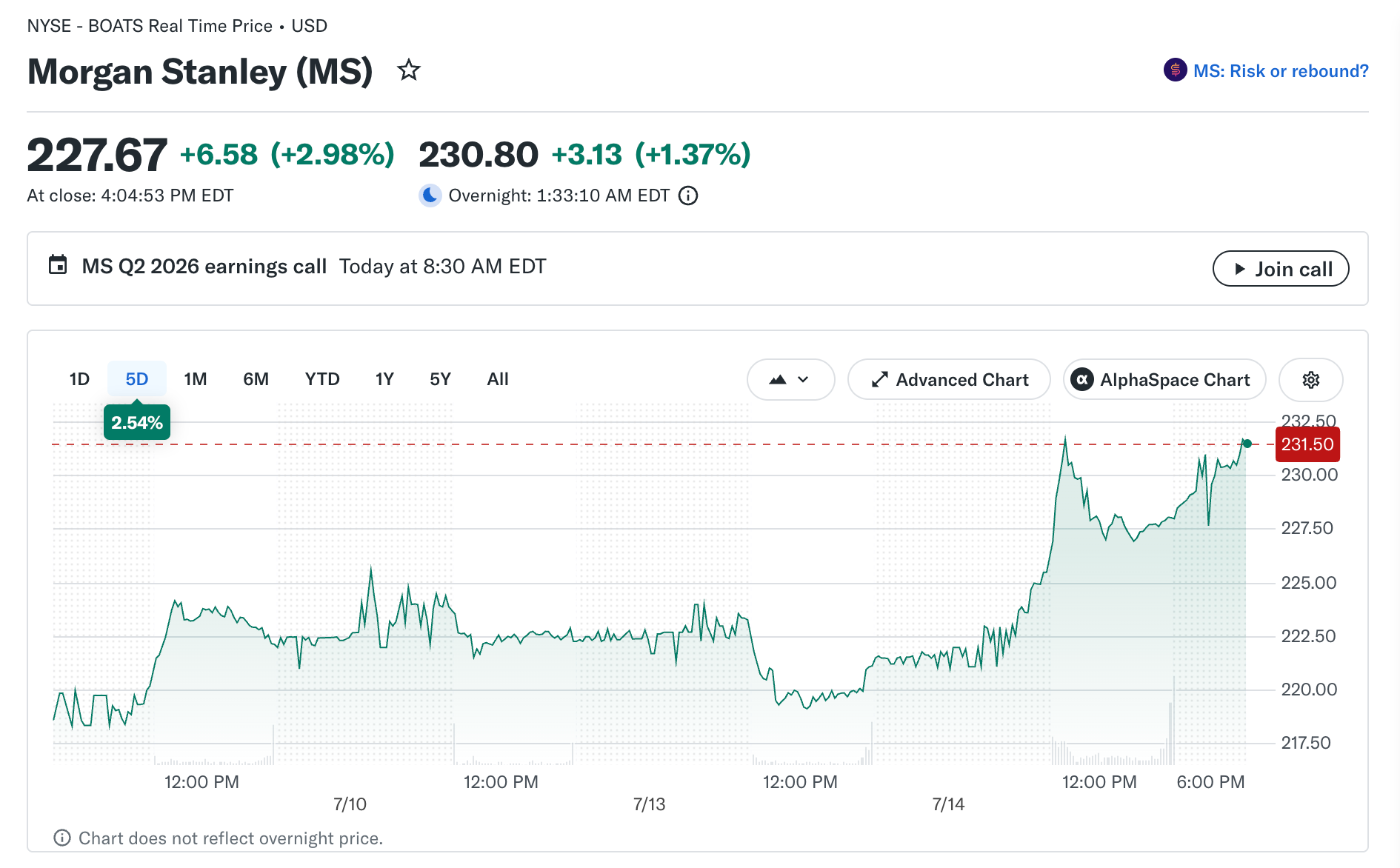Open the overnight price info icon

click(x=688, y=196)
